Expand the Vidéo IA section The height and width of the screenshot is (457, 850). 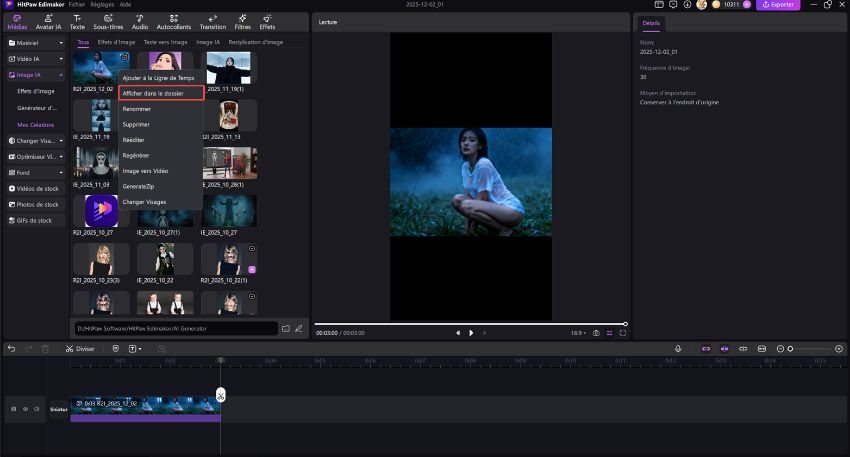[36, 59]
